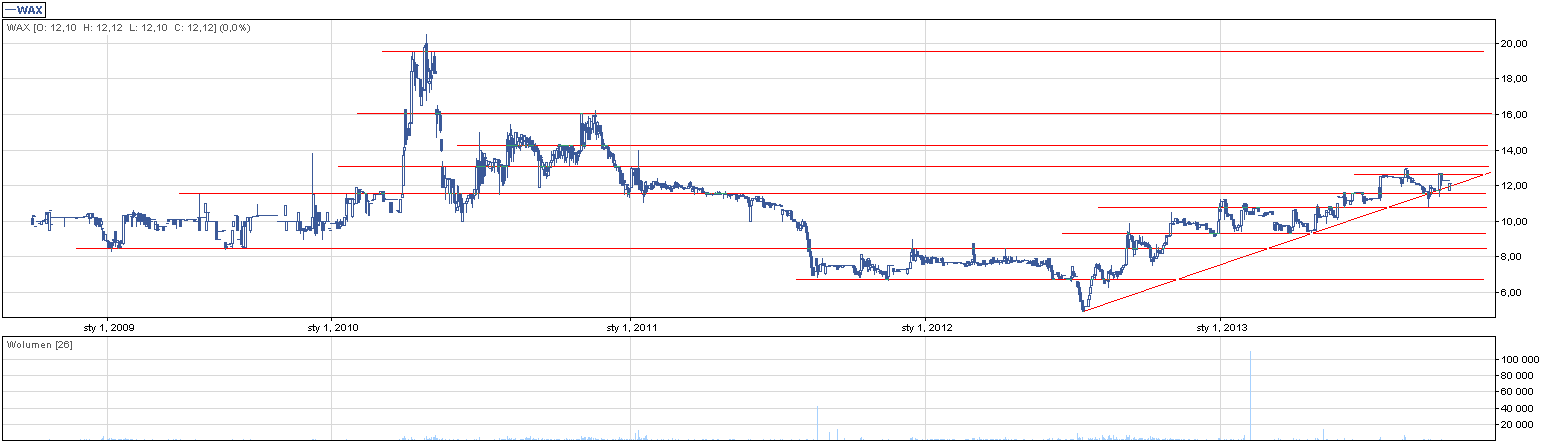Viewport: 1542px width, 443px height.
Task: Click the Wolumen [26] panel label
Action: 39,345
